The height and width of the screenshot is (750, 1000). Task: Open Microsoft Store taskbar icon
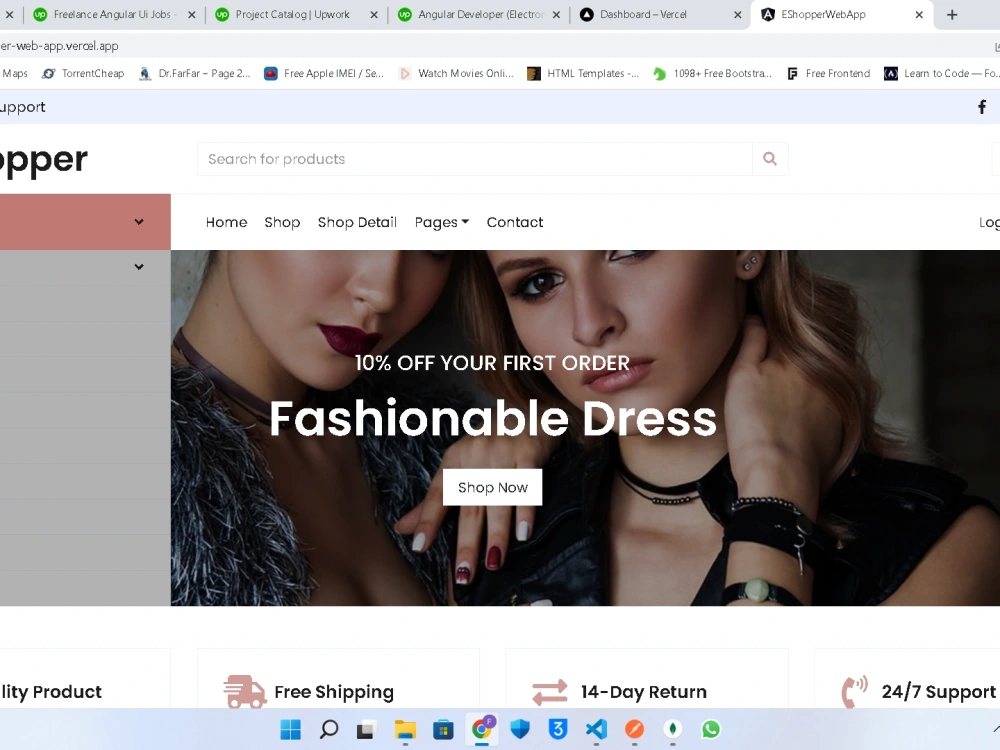click(x=443, y=729)
